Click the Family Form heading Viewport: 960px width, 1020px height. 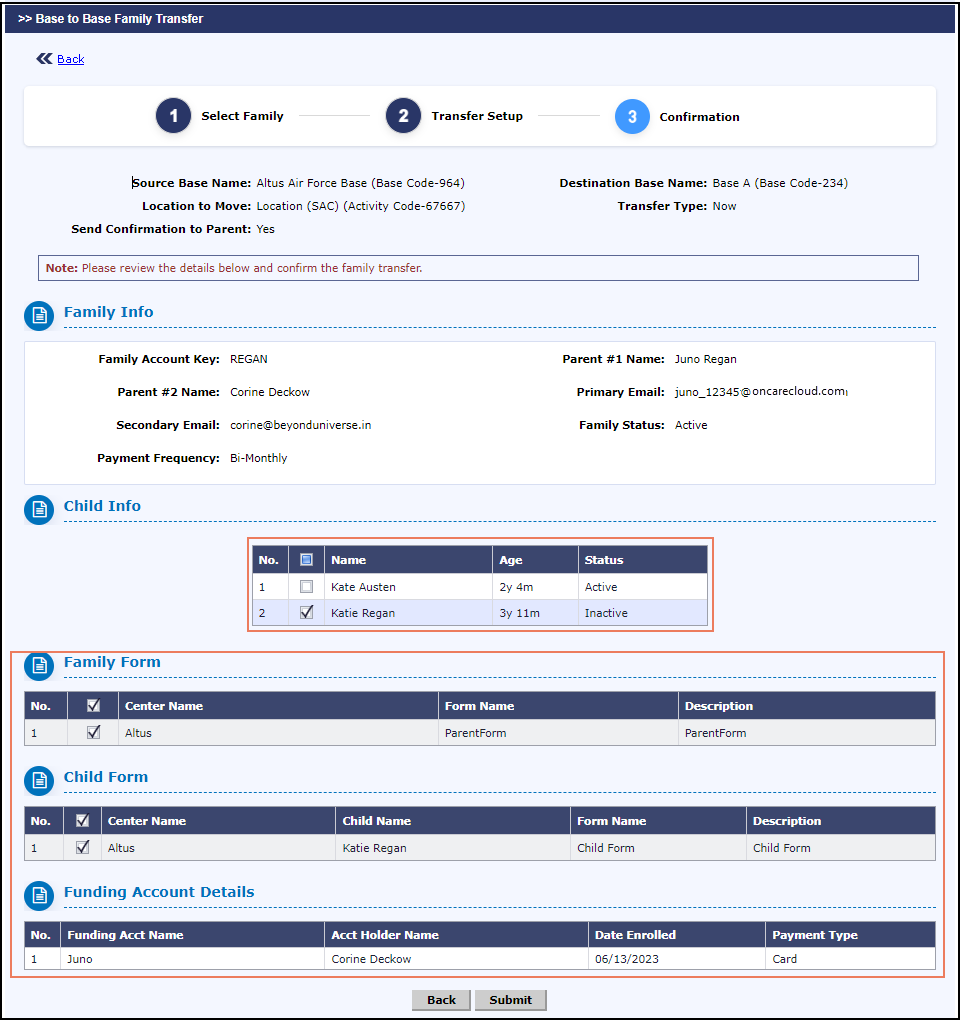click(x=112, y=662)
